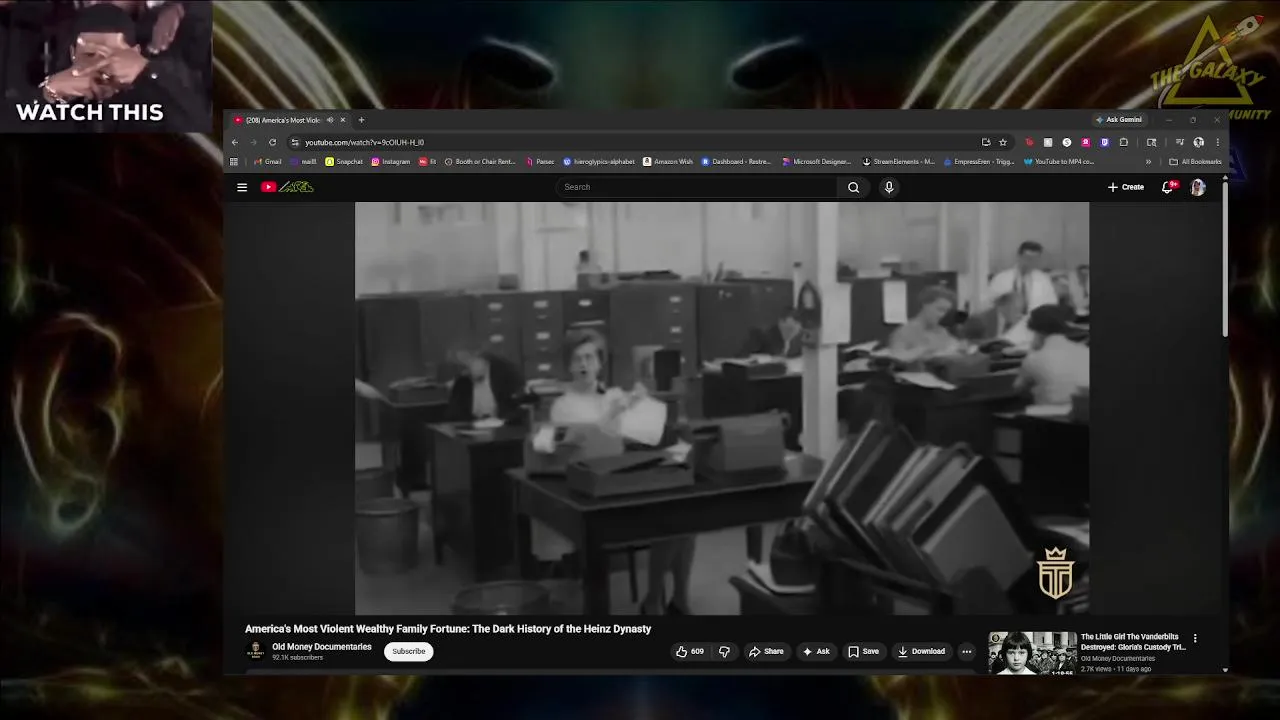Open the Amazon Wish bookmark
The image size is (1280, 720).
coord(668,161)
